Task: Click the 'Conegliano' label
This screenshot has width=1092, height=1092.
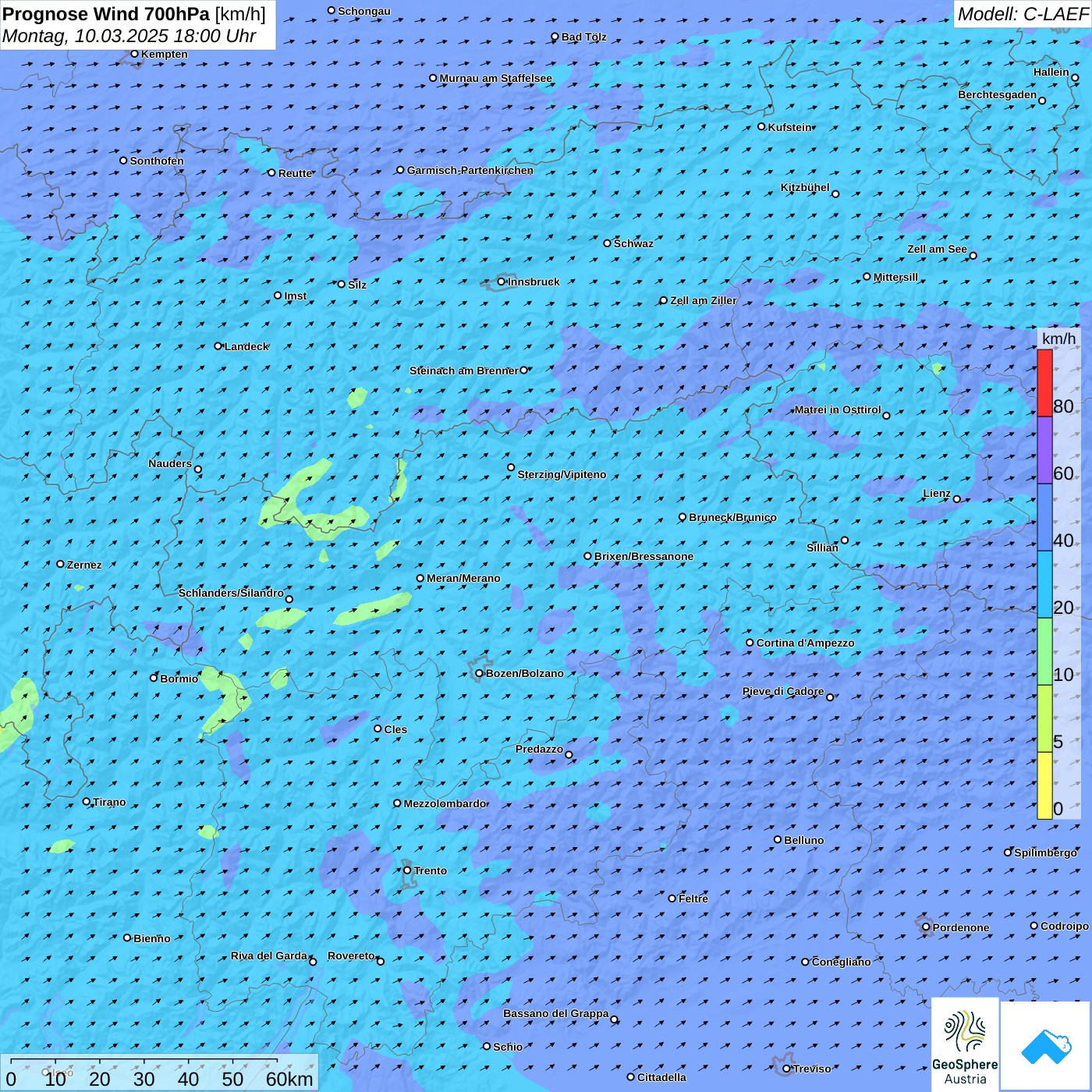Action: point(841,962)
